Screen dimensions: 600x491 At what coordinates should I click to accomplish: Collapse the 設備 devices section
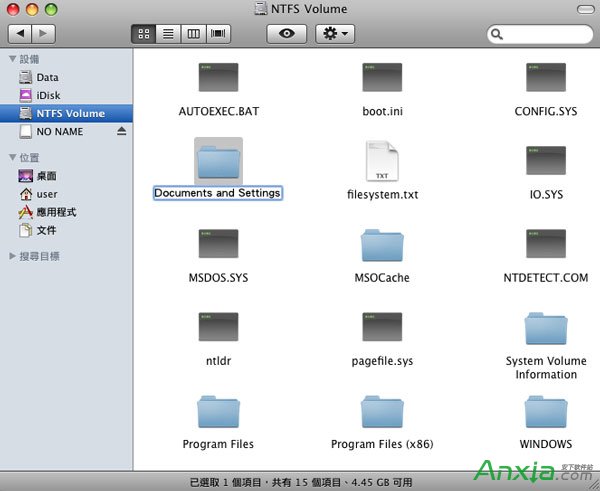tap(12, 59)
